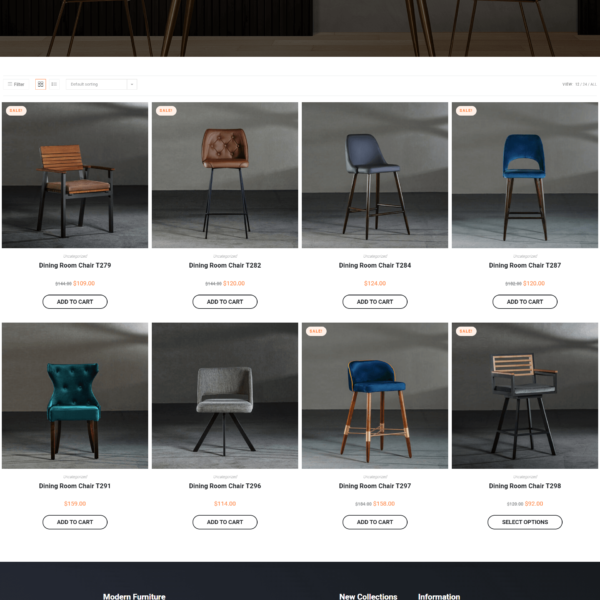View the blue bar stool T287 image
Viewport: 600px width, 600px height.
(525, 175)
